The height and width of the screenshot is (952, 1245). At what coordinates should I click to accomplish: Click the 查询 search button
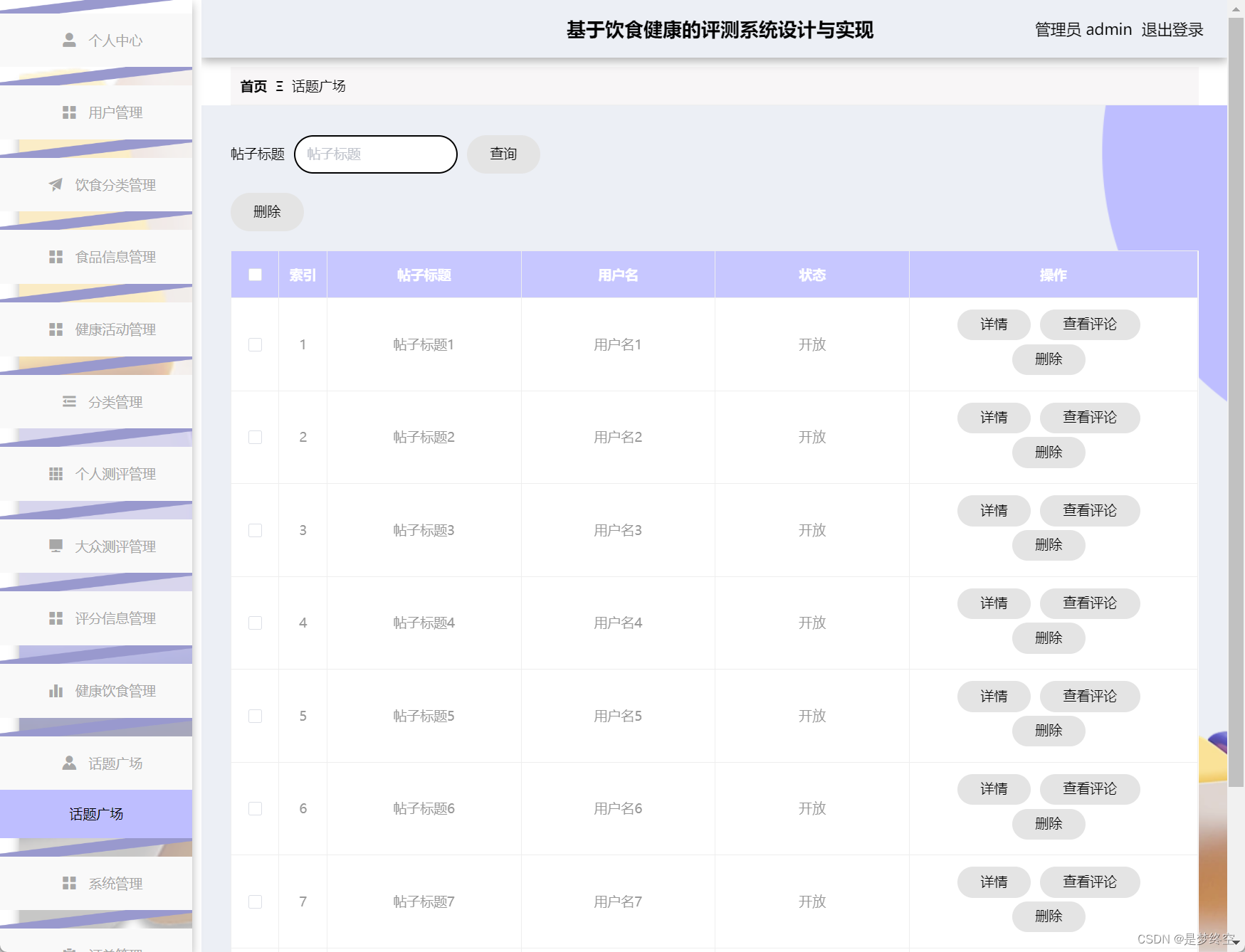(503, 154)
